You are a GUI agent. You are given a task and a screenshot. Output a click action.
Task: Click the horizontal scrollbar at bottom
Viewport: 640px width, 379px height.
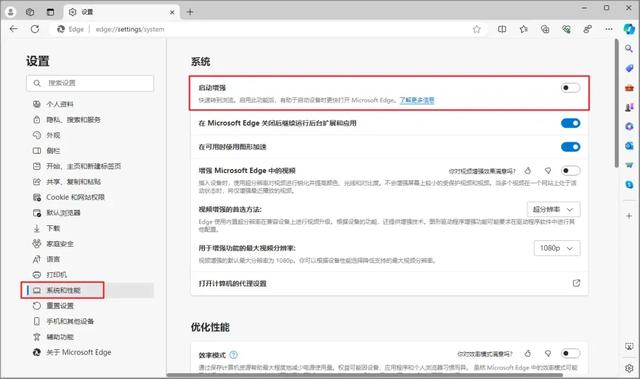[x=364, y=375]
